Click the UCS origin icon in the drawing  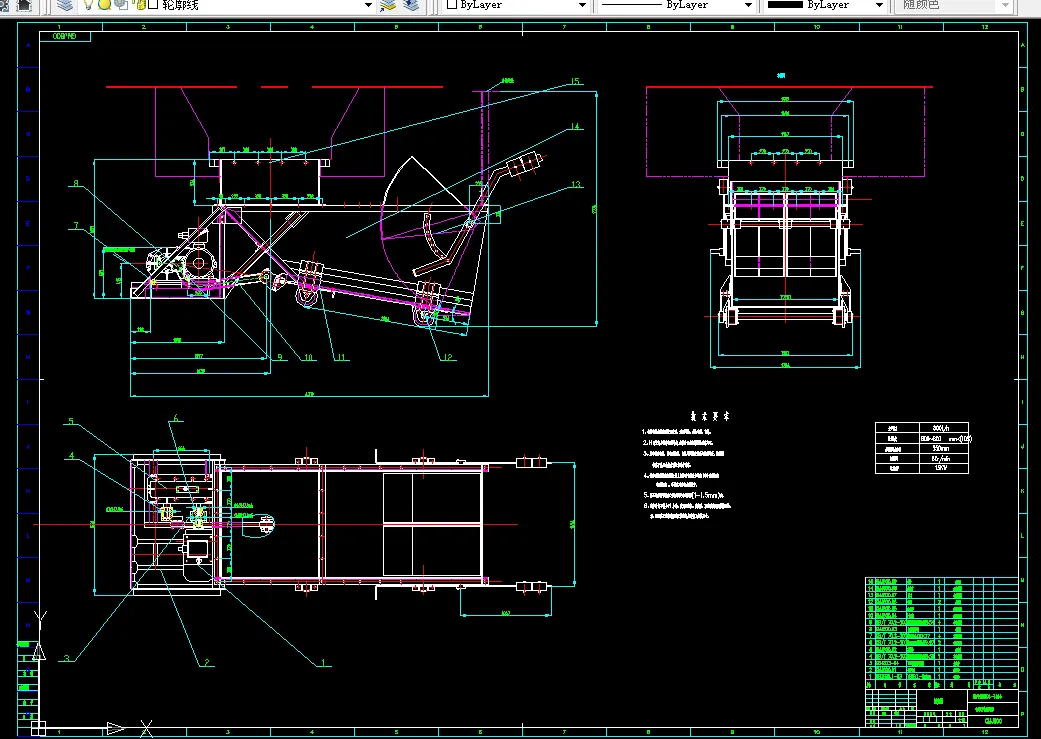pos(38,728)
